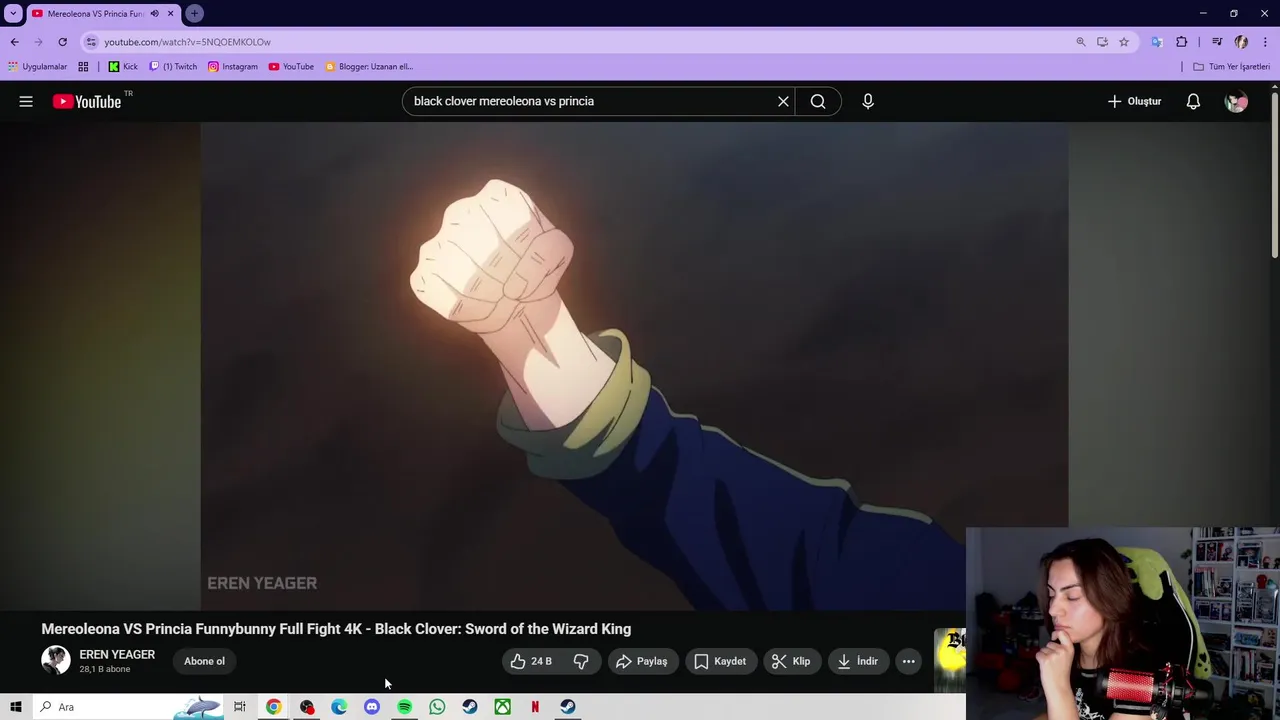This screenshot has height=720, width=1280.
Task: Open WhatsApp from taskbar
Action: pos(437,707)
